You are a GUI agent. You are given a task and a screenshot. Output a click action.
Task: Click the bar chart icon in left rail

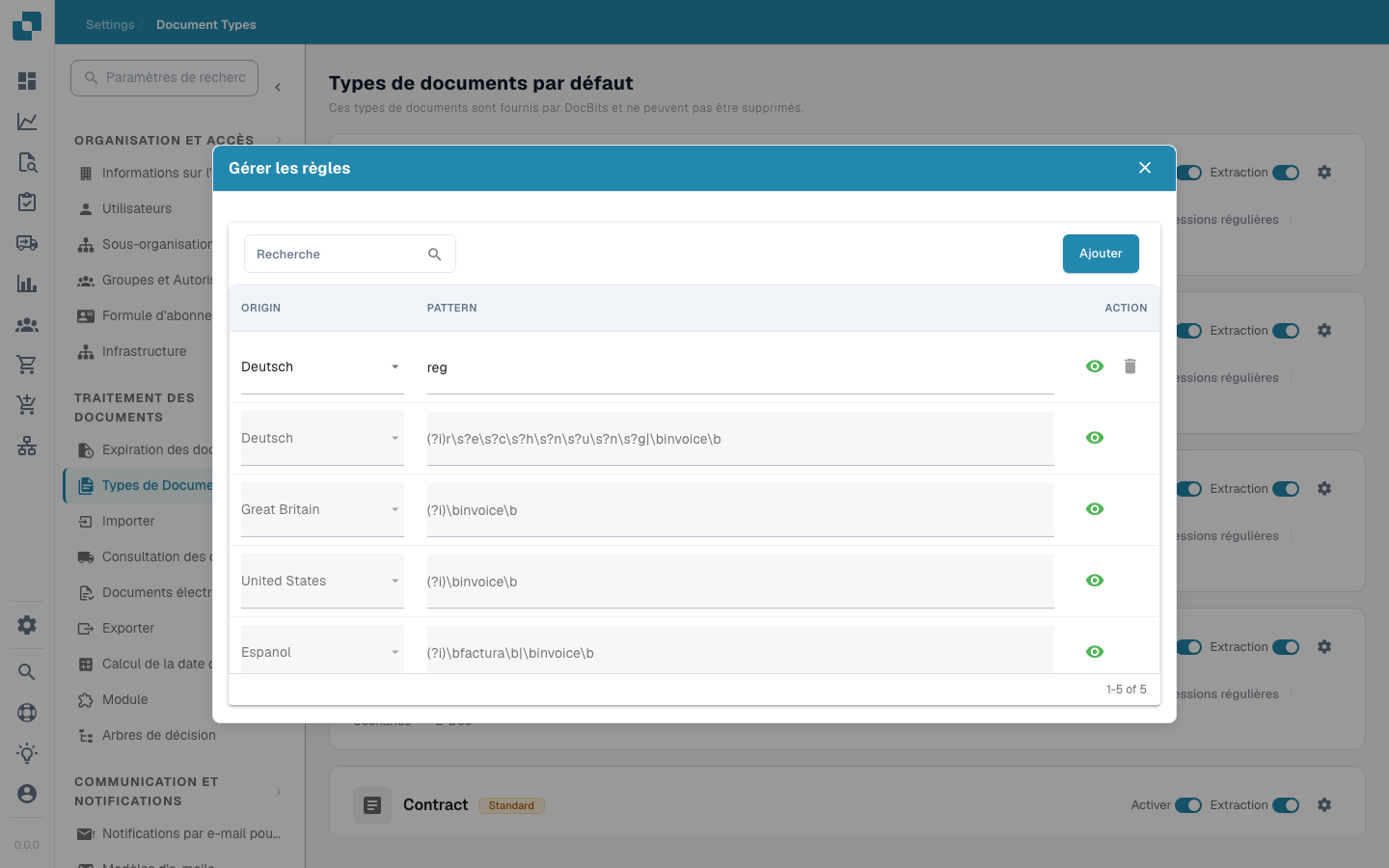point(27,284)
